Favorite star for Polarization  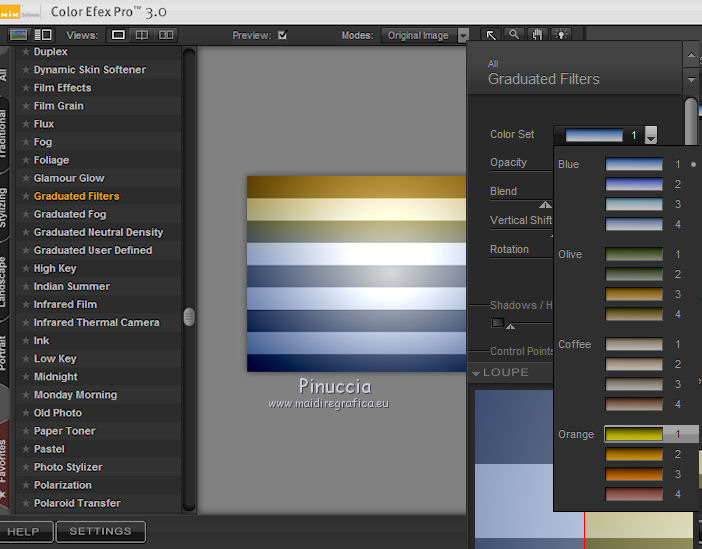(x=26, y=485)
